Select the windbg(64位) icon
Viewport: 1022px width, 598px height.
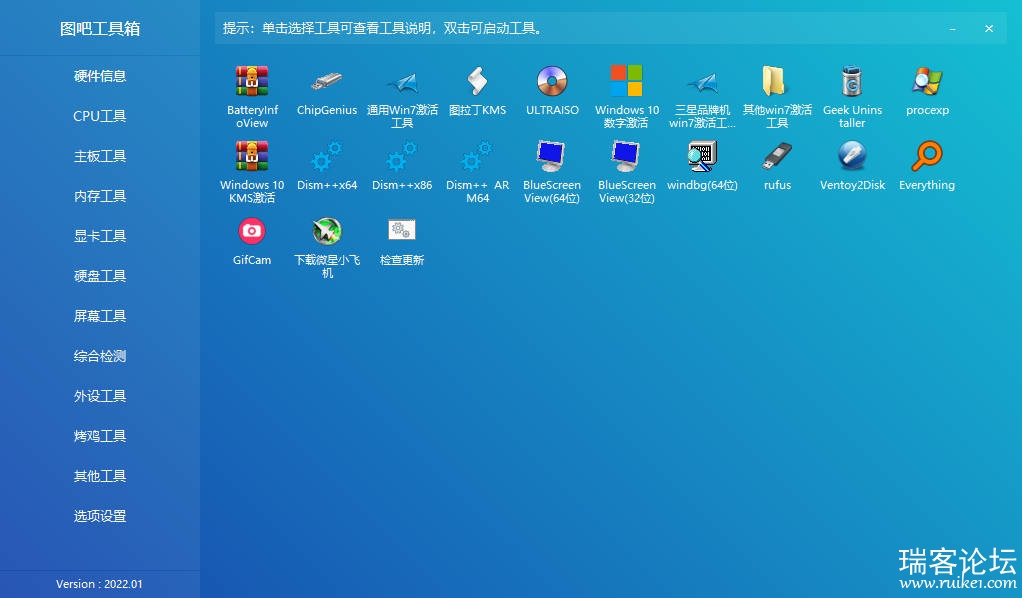(702, 156)
